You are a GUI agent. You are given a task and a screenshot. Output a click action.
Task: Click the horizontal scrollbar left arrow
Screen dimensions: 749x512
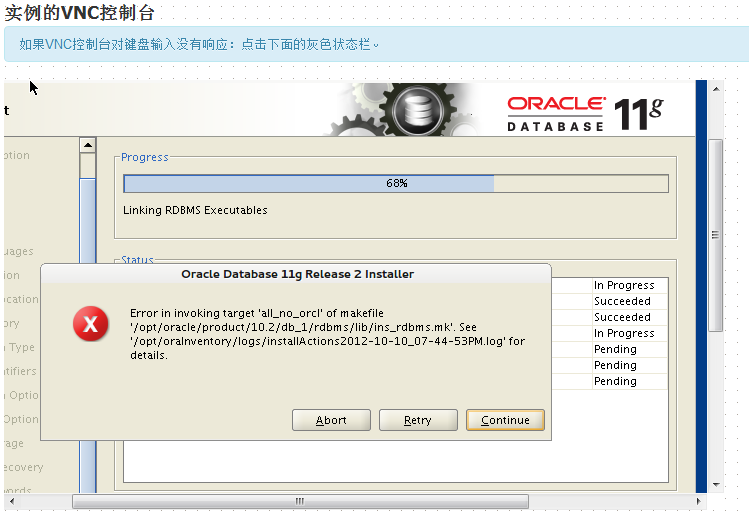coord(12,501)
